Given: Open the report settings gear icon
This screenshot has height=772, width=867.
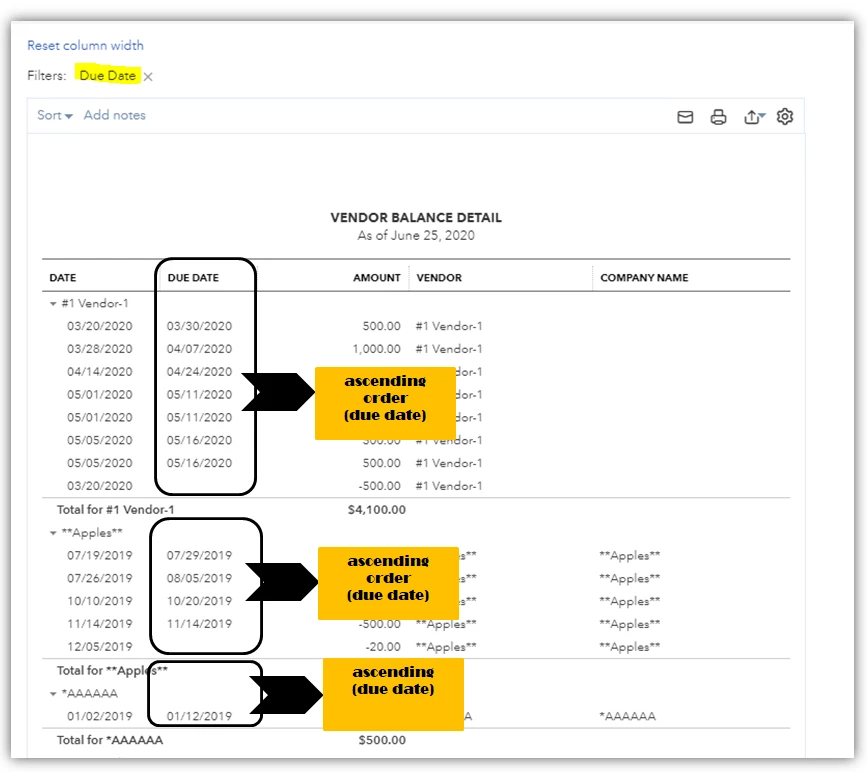Looking at the screenshot, I should click(x=785, y=116).
